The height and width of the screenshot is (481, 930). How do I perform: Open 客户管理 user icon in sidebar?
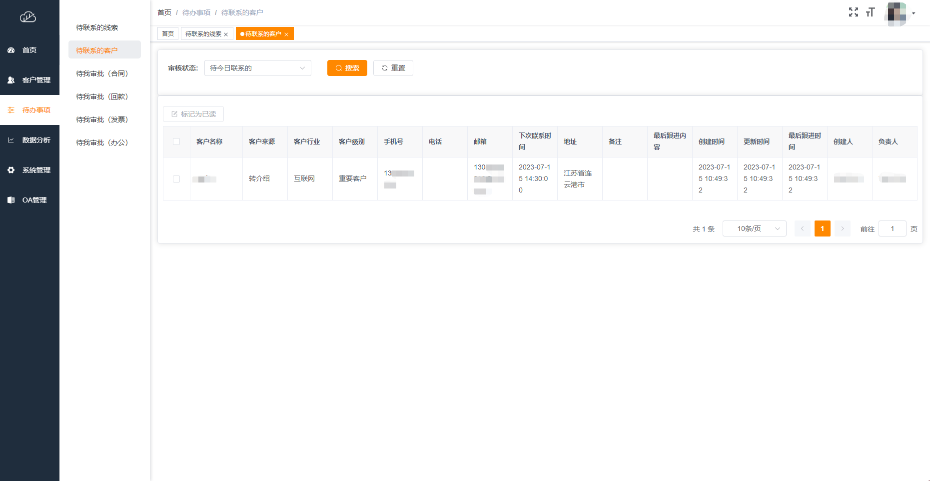pyautogui.click(x=11, y=79)
